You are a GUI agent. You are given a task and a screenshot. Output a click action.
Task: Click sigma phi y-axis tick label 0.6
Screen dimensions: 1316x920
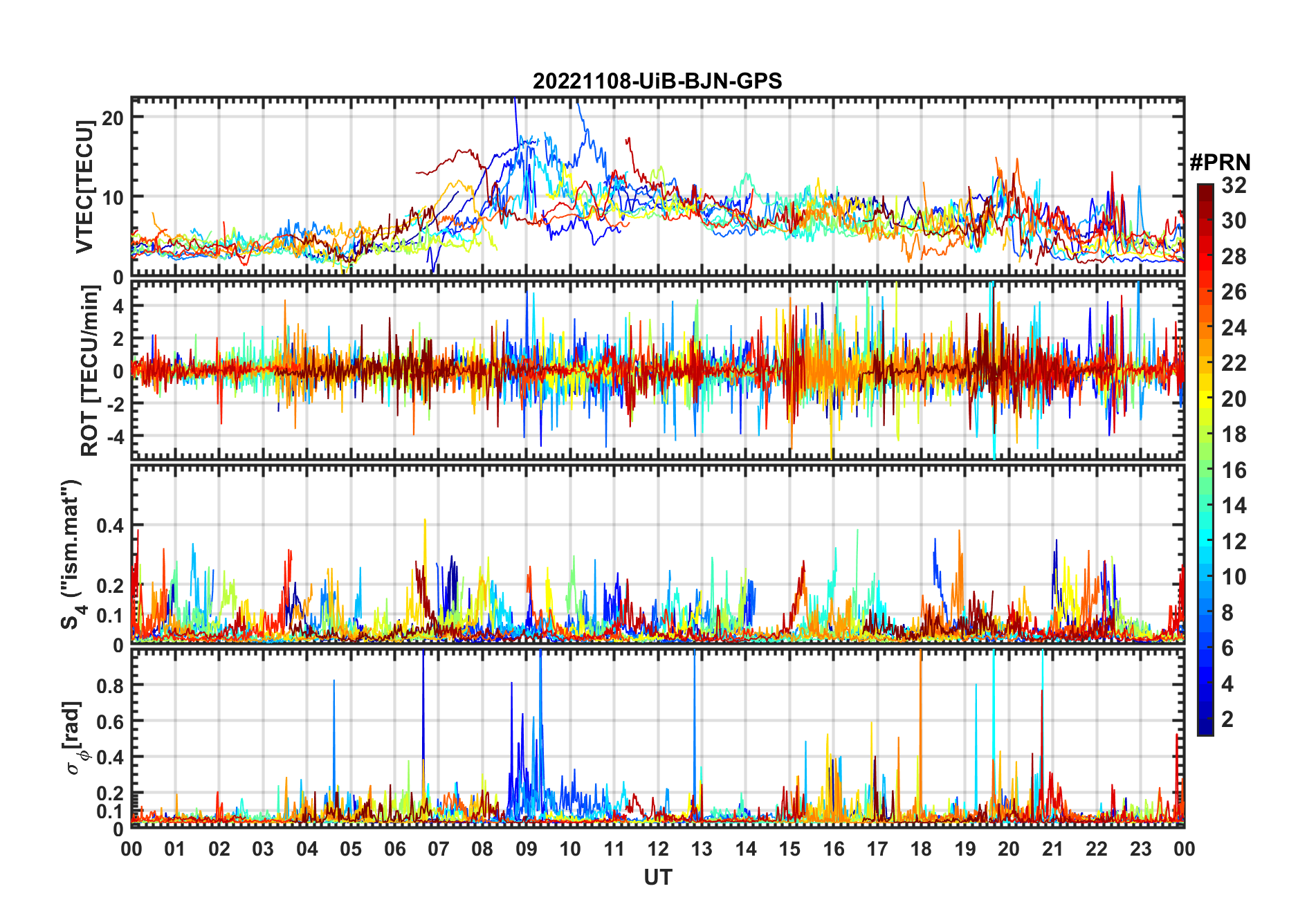coord(110,721)
